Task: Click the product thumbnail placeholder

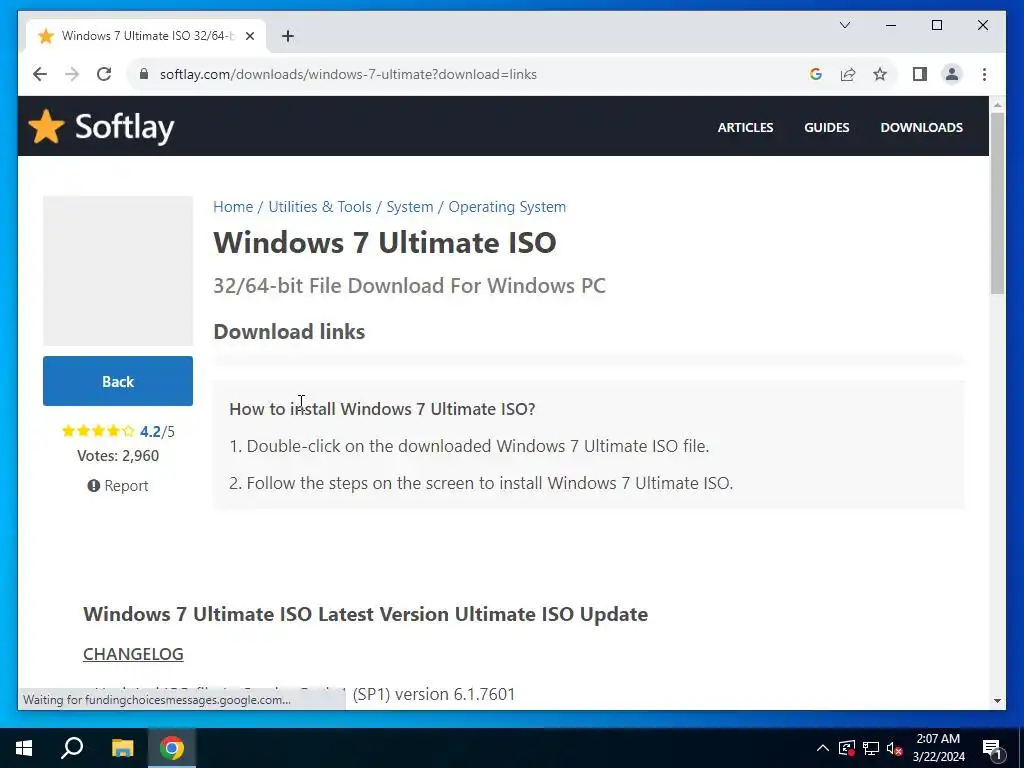Action: point(118,271)
